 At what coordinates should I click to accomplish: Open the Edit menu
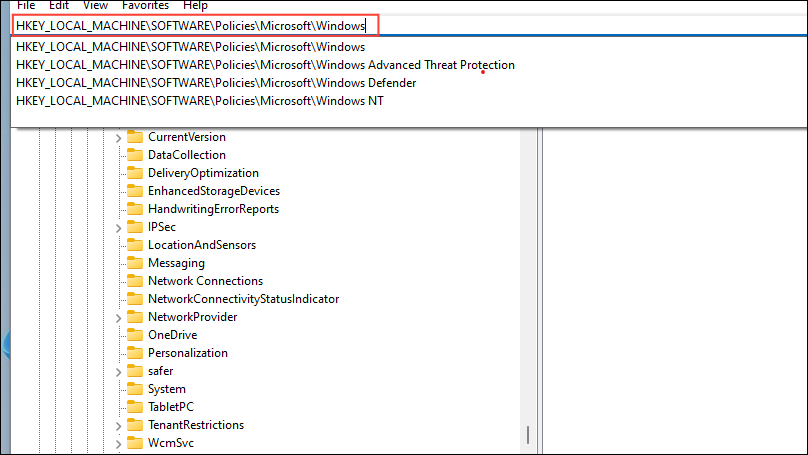tap(59, 6)
